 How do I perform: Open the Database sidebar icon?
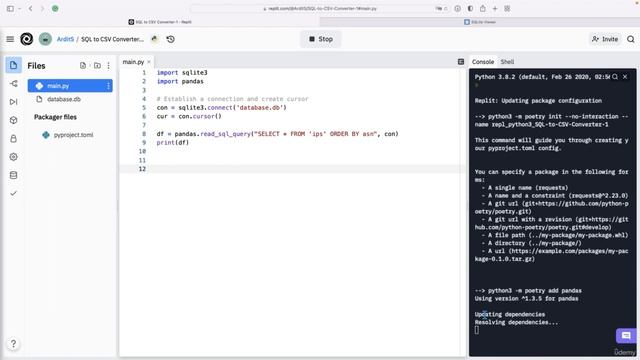13,175
